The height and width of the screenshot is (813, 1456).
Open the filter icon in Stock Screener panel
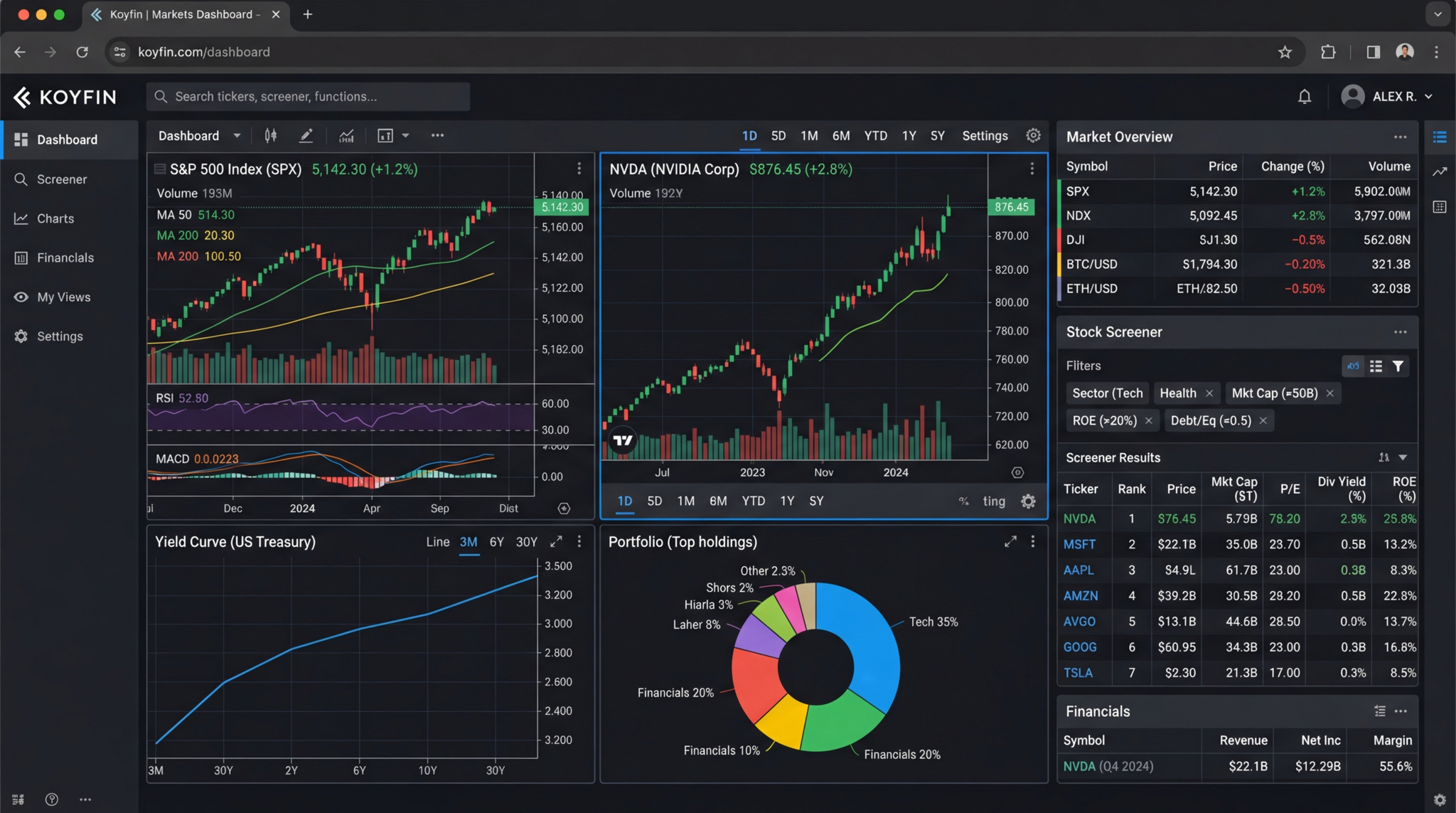click(1398, 366)
